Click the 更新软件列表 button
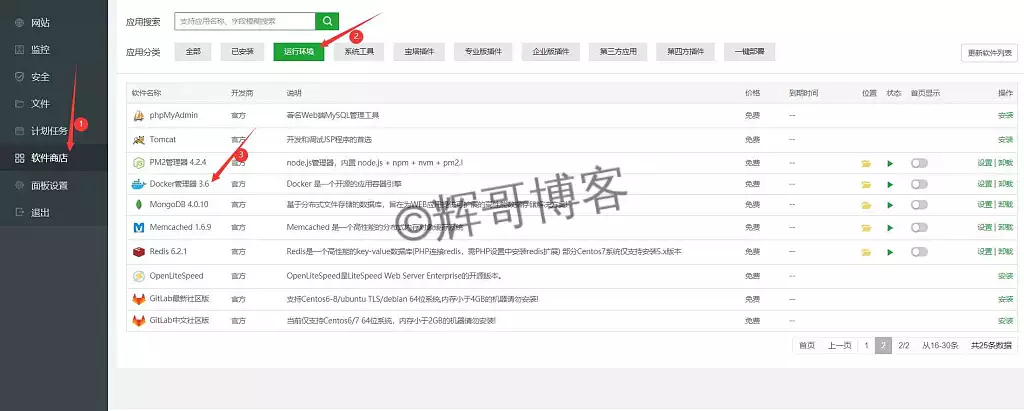The height and width of the screenshot is (411, 1024). click(989, 53)
